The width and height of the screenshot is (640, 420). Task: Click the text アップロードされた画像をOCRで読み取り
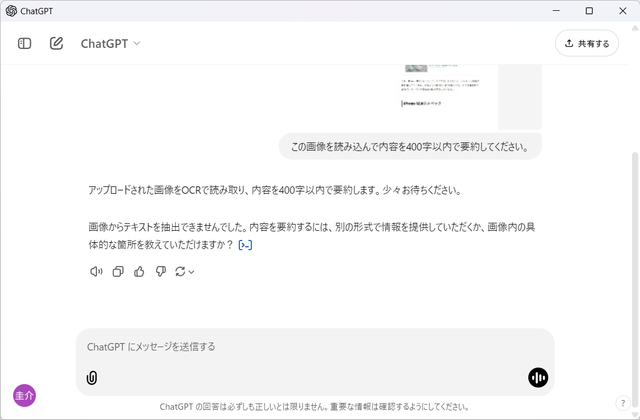[x=167, y=190]
